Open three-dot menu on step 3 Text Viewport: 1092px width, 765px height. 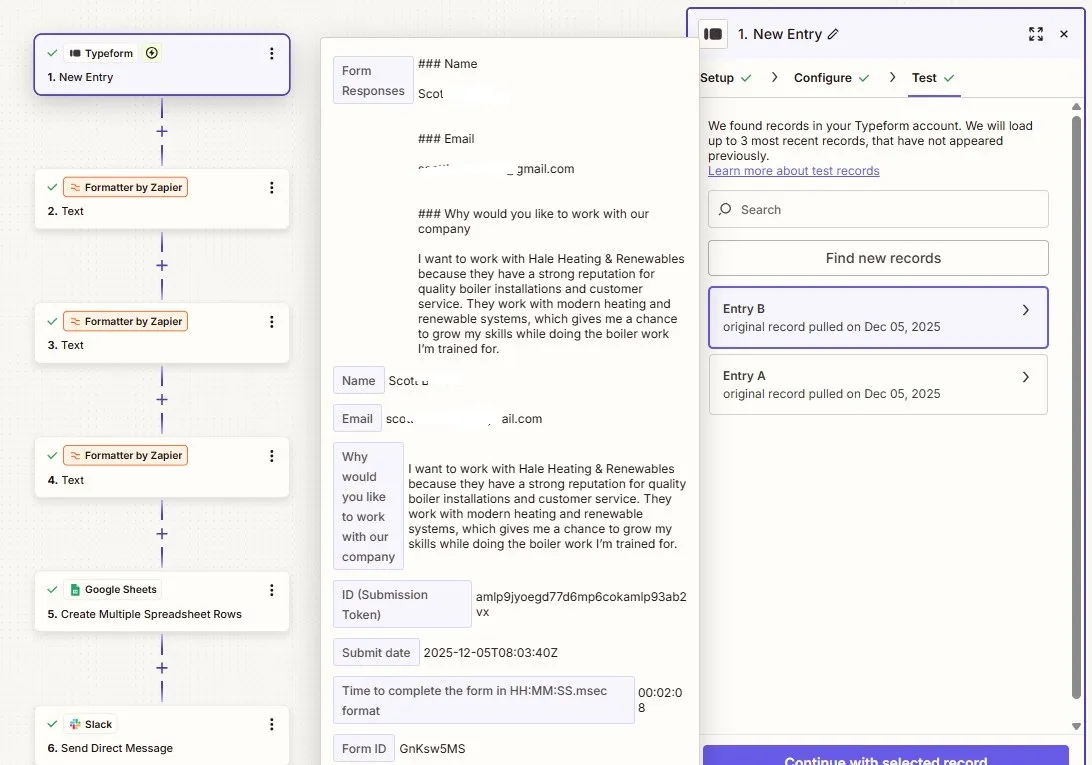(x=272, y=322)
